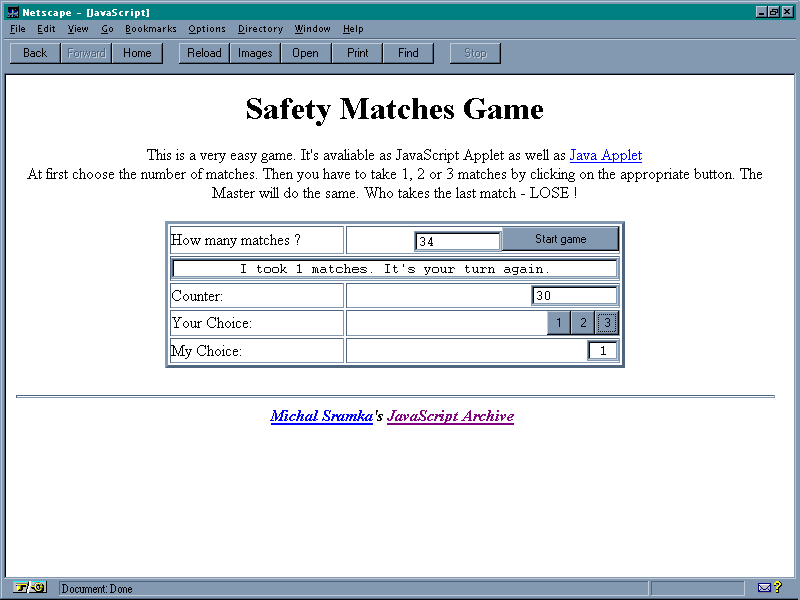This screenshot has height=600, width=800.
Task: Click the Images toolbar button
Action: 255,53
